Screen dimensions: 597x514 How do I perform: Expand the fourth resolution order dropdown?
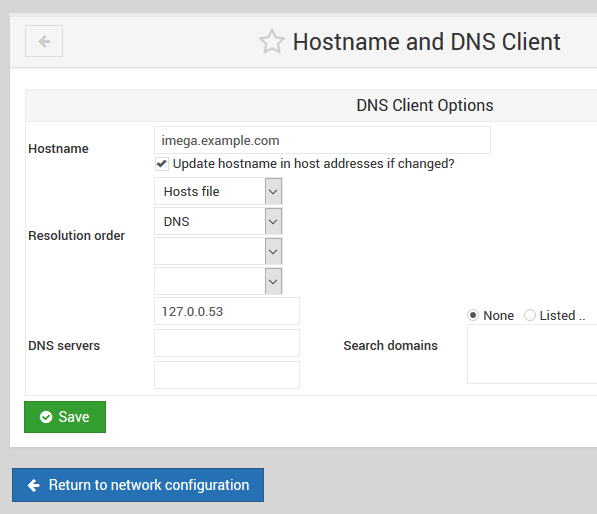218,281
